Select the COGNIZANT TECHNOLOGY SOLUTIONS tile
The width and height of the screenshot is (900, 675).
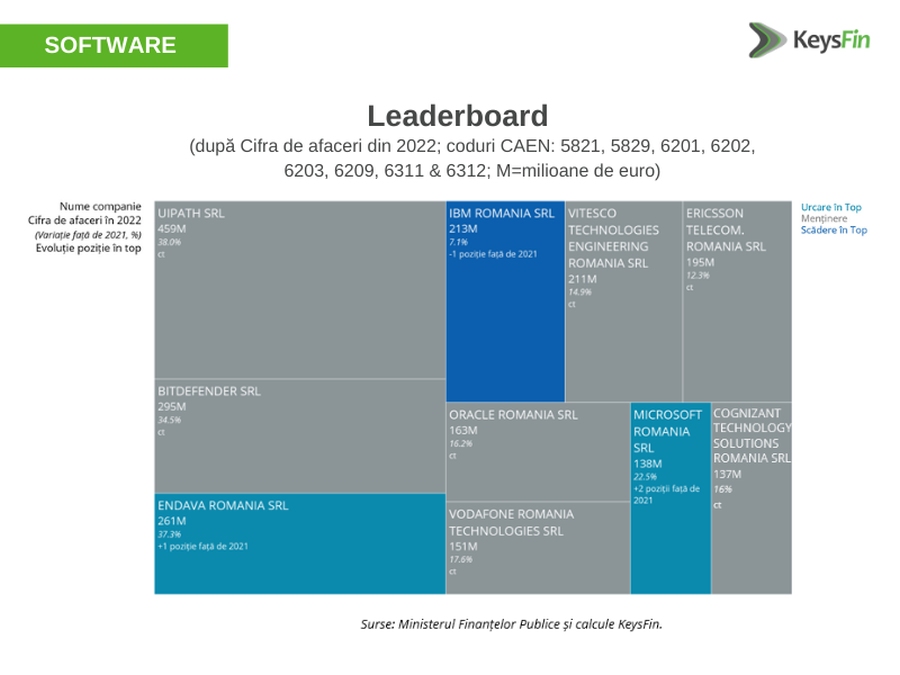751,498
